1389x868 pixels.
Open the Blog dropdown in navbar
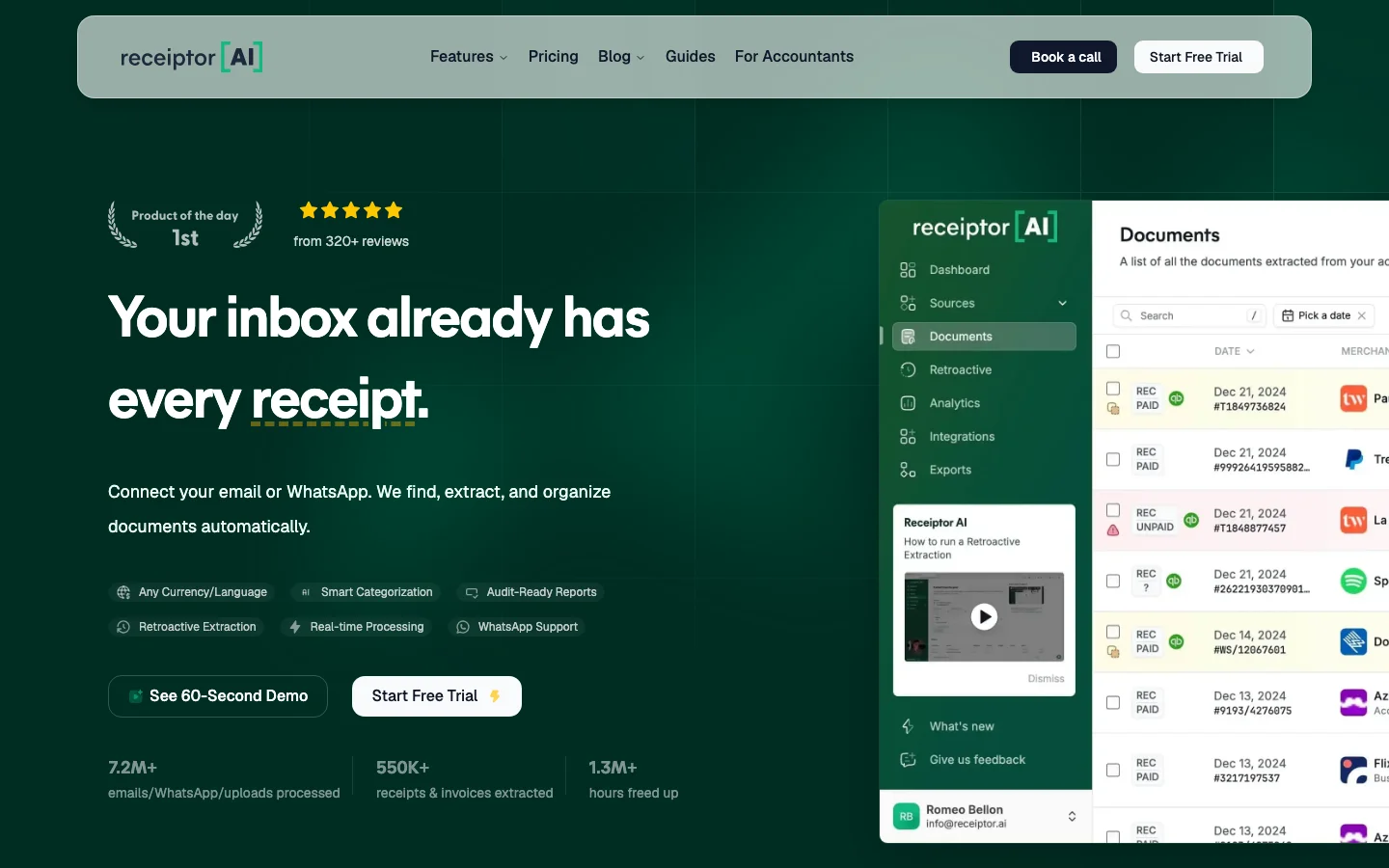621,57
